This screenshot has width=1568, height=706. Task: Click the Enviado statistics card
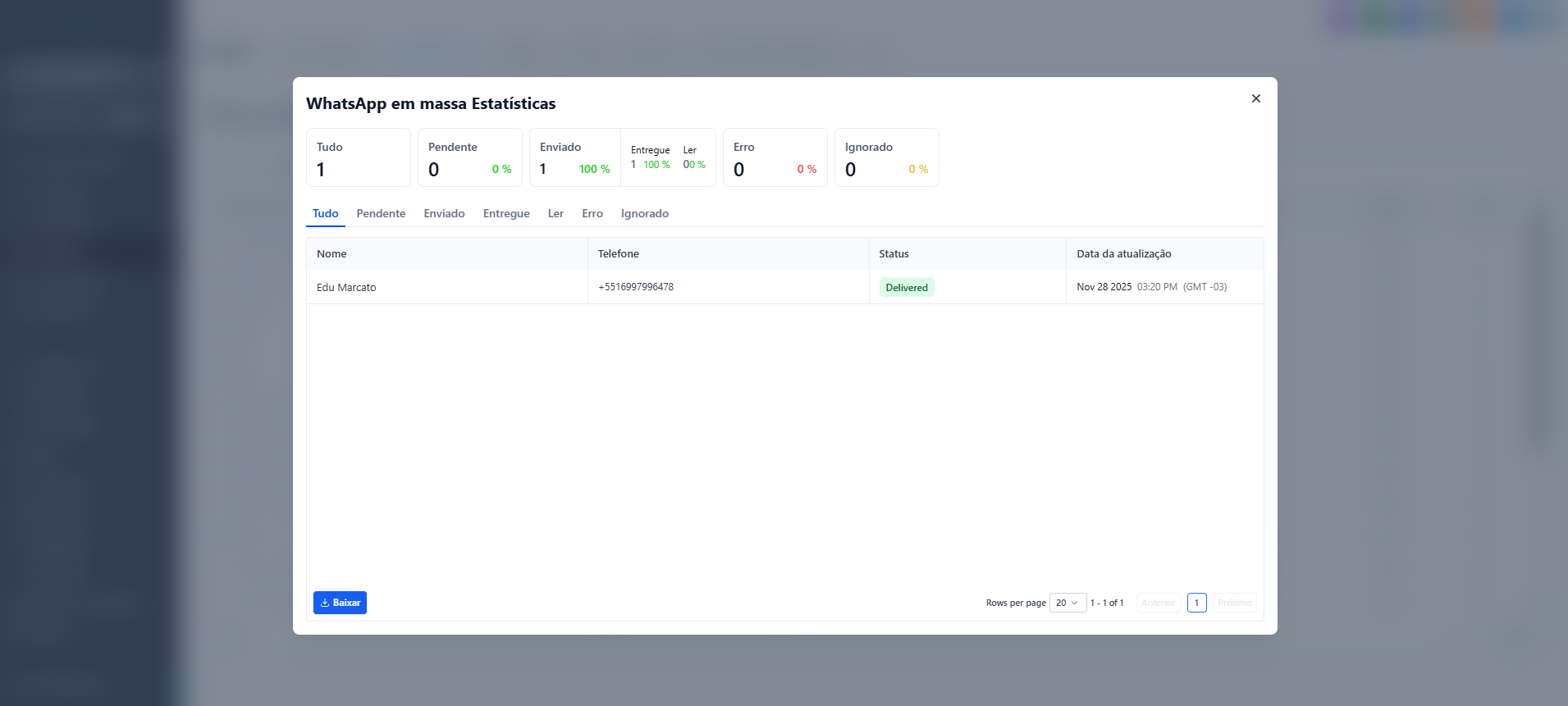pyautogui.click(x=575, y=157)
